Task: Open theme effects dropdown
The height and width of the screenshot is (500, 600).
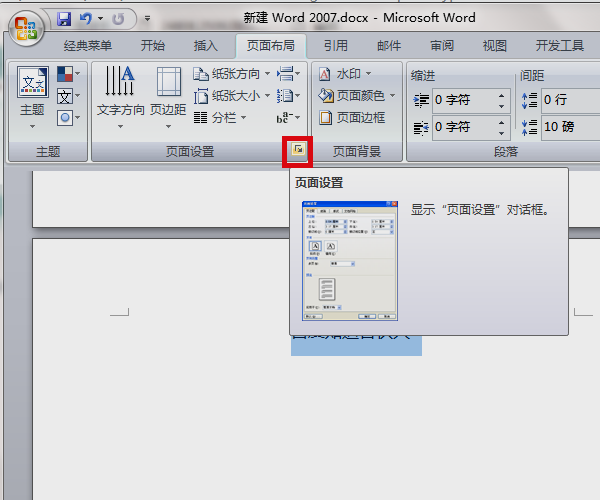Action: coord(68,118)
